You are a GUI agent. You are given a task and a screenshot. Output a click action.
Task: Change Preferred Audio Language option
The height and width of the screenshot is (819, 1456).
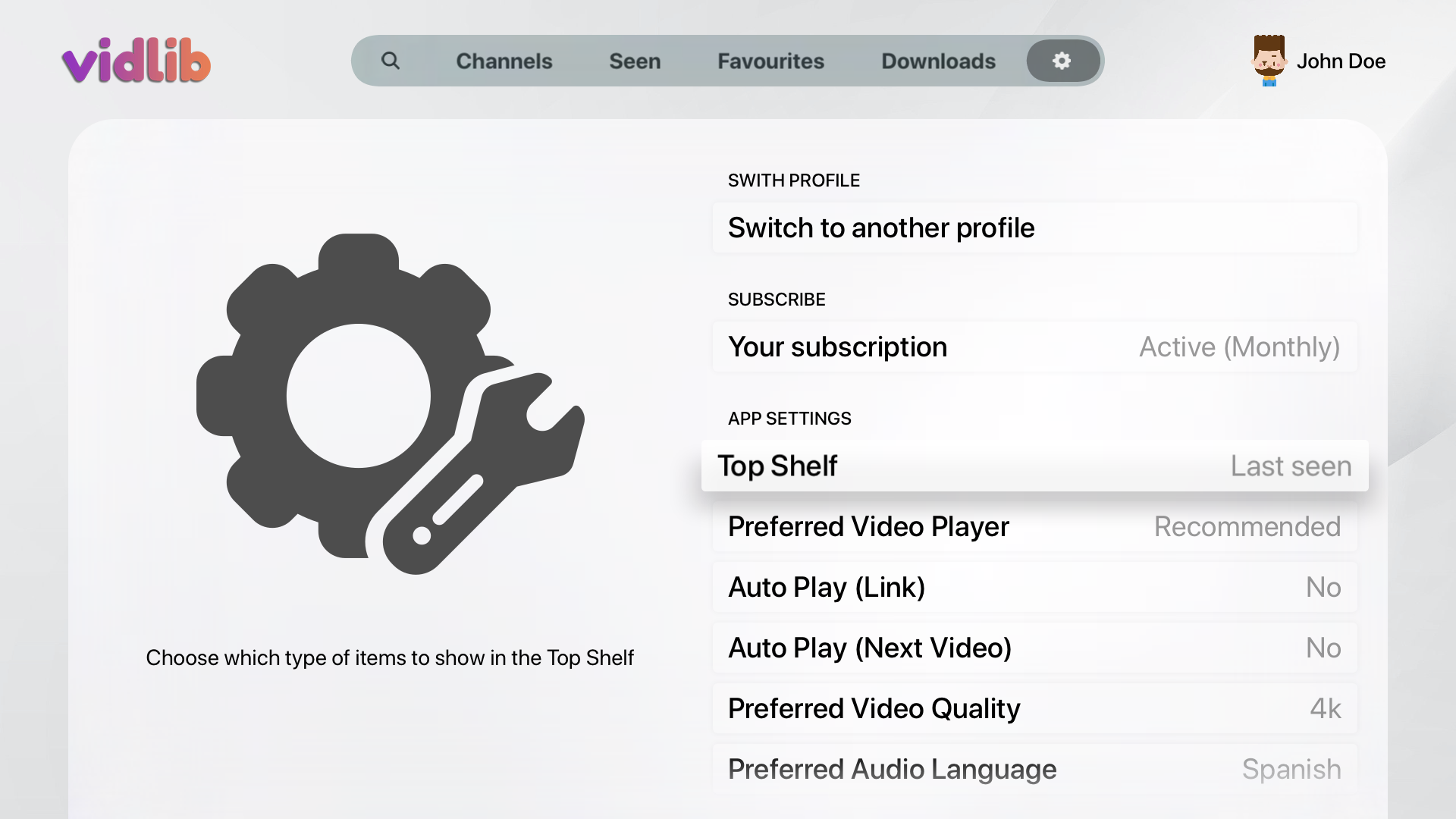click(1035, 769)
